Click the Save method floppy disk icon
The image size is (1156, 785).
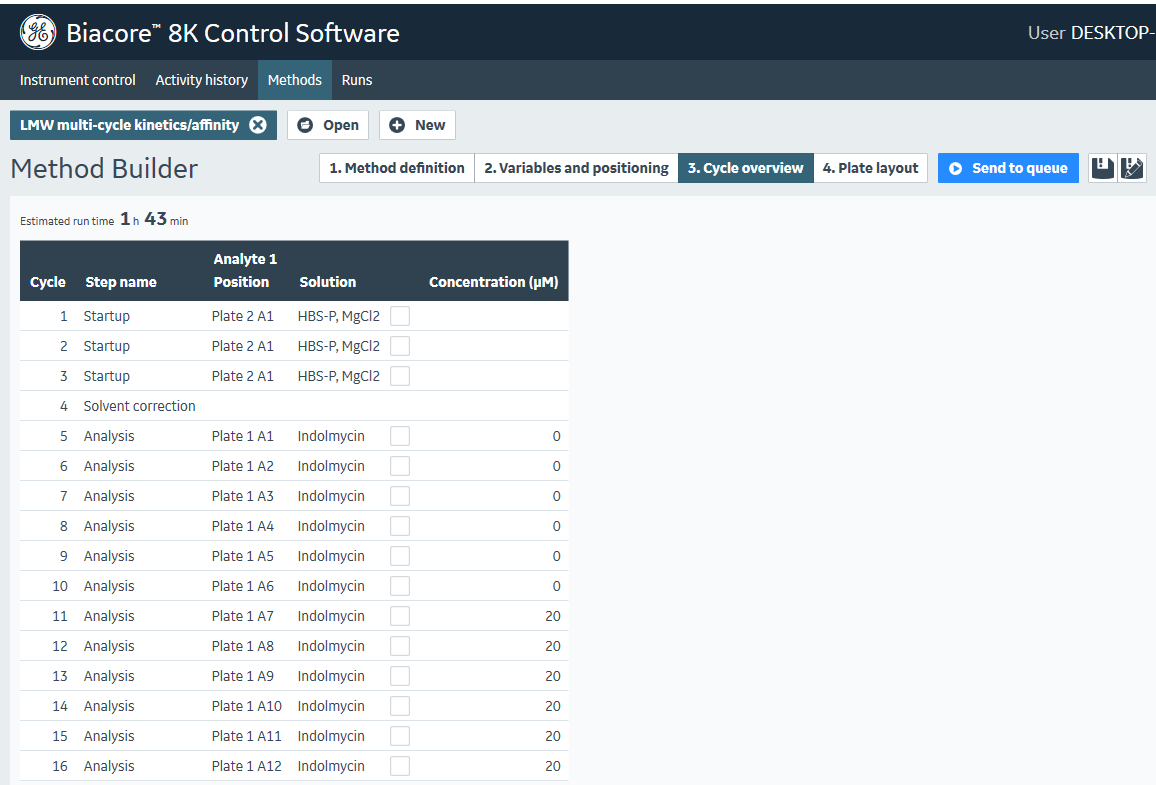tap(1102, 168)
